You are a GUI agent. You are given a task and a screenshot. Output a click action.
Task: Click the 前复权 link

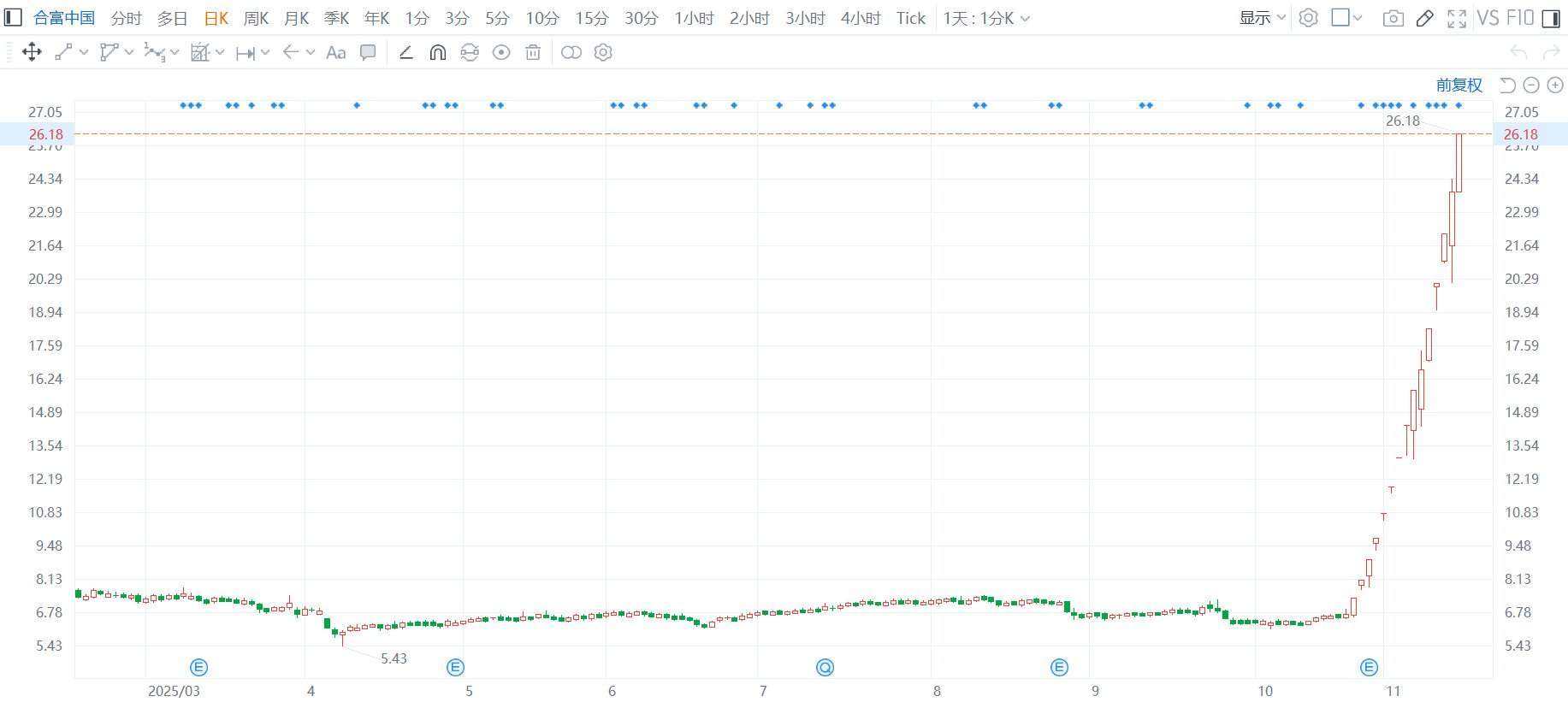coord(1459,85)
